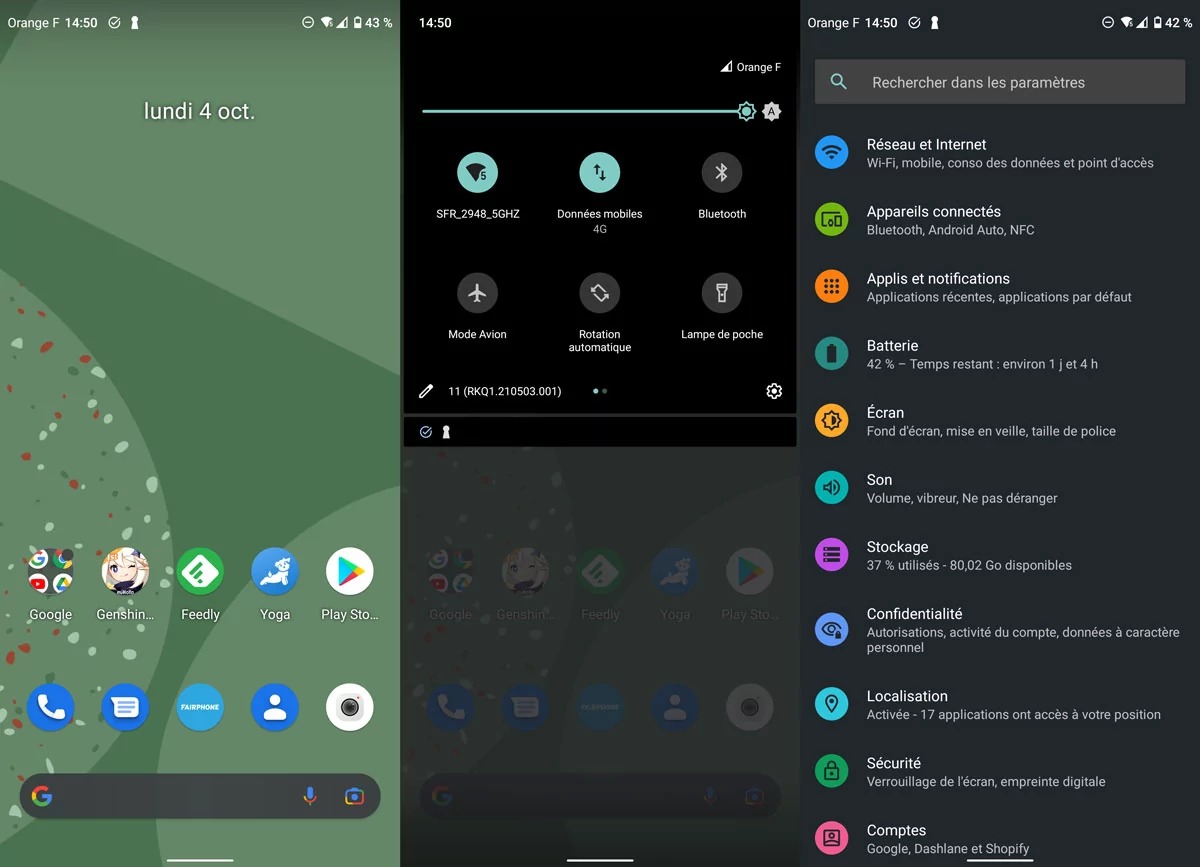Image resolution: width=1200 pixels, height=867 pixels.
Task: Tap the build number 11 (RKQ1.210503.001)
Action: click(x=505, y=391)
